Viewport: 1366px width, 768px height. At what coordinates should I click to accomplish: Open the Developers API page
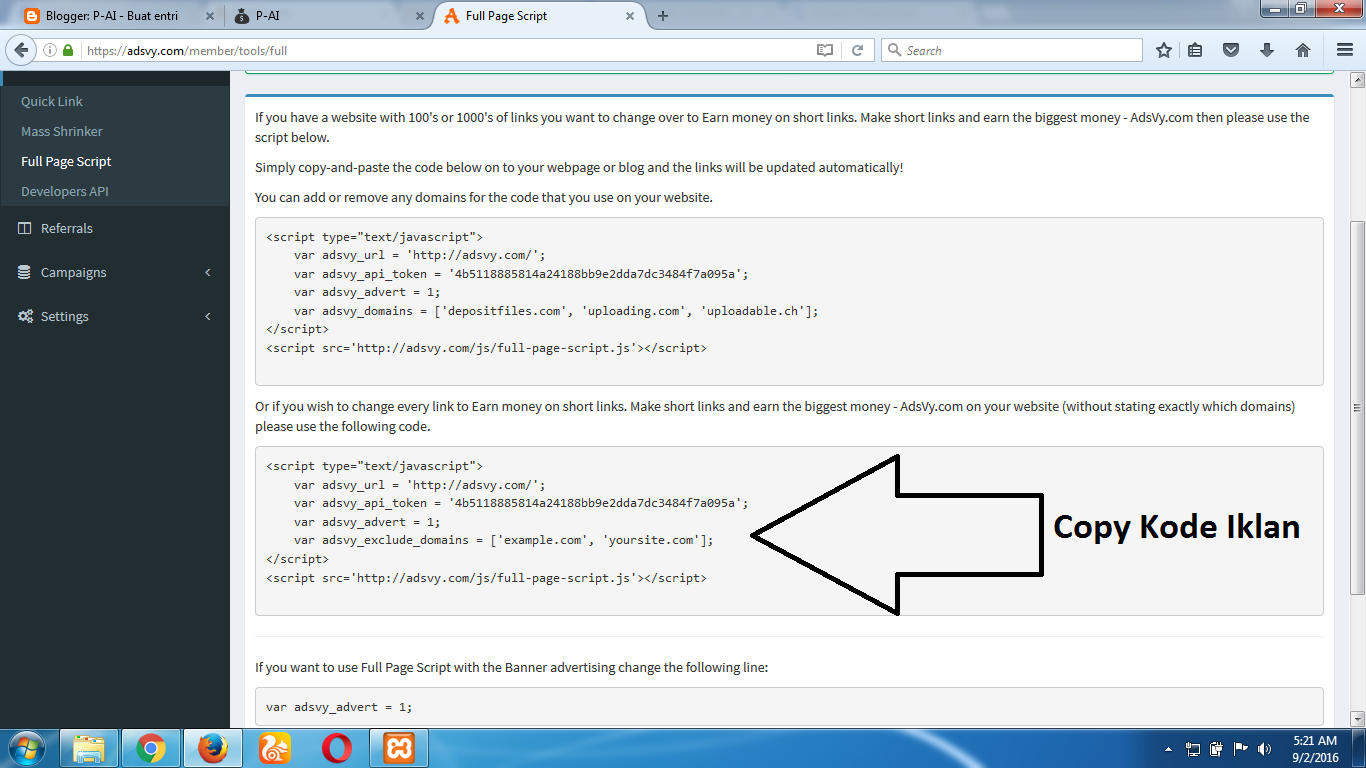[x=62, y=191]
